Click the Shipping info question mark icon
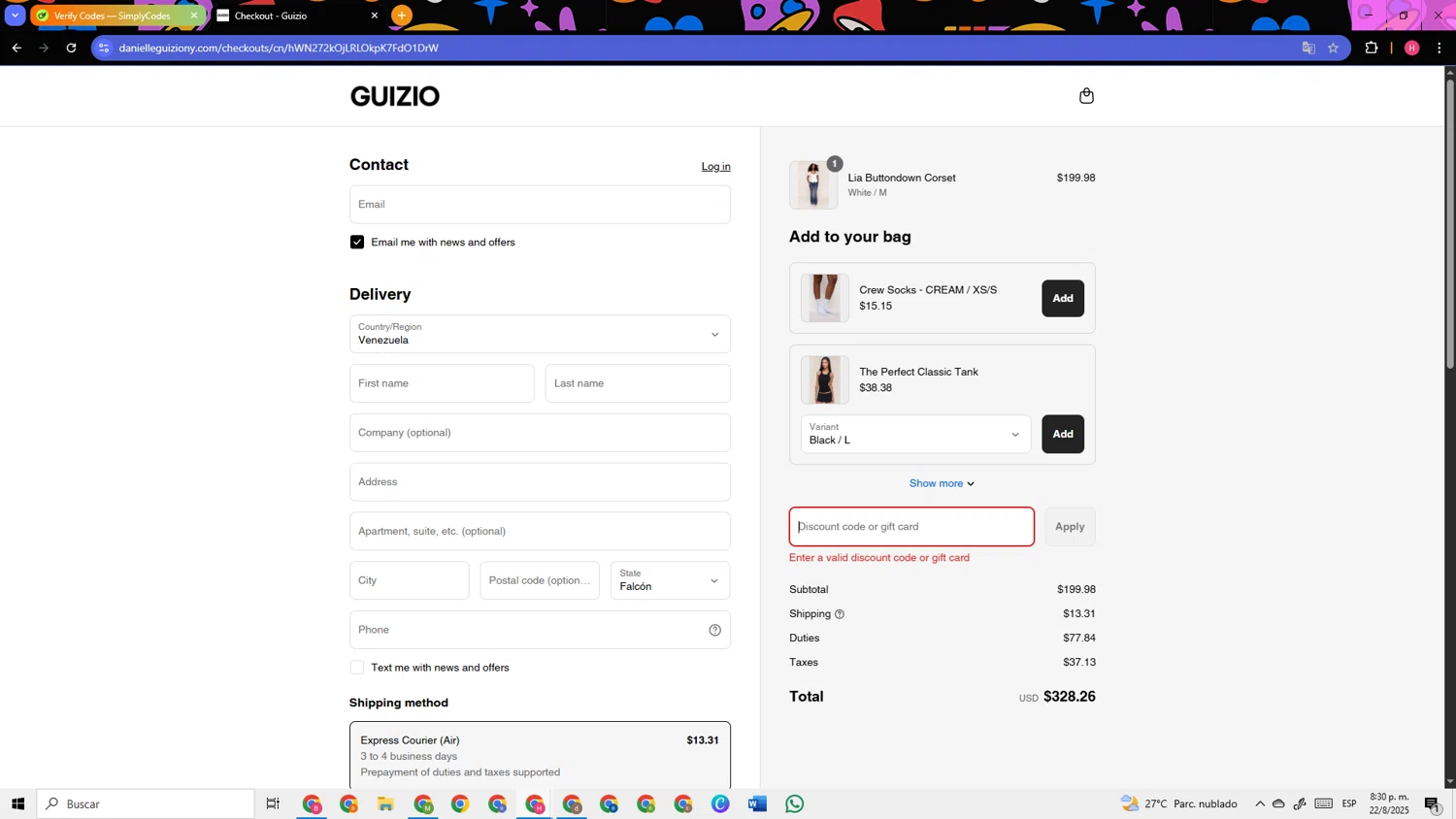1456x819 pixels. click(840, 614)
